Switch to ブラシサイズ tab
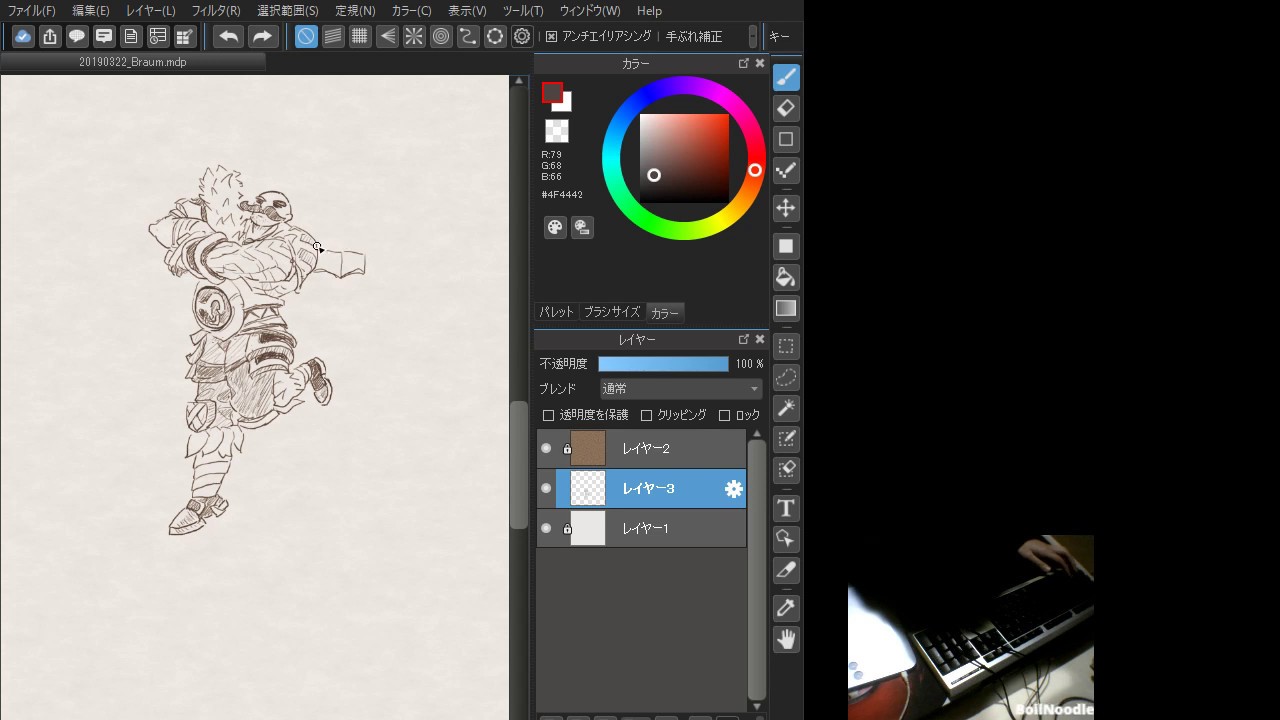The width and height of the screenshot is (1280, 720). coord(612,312)
